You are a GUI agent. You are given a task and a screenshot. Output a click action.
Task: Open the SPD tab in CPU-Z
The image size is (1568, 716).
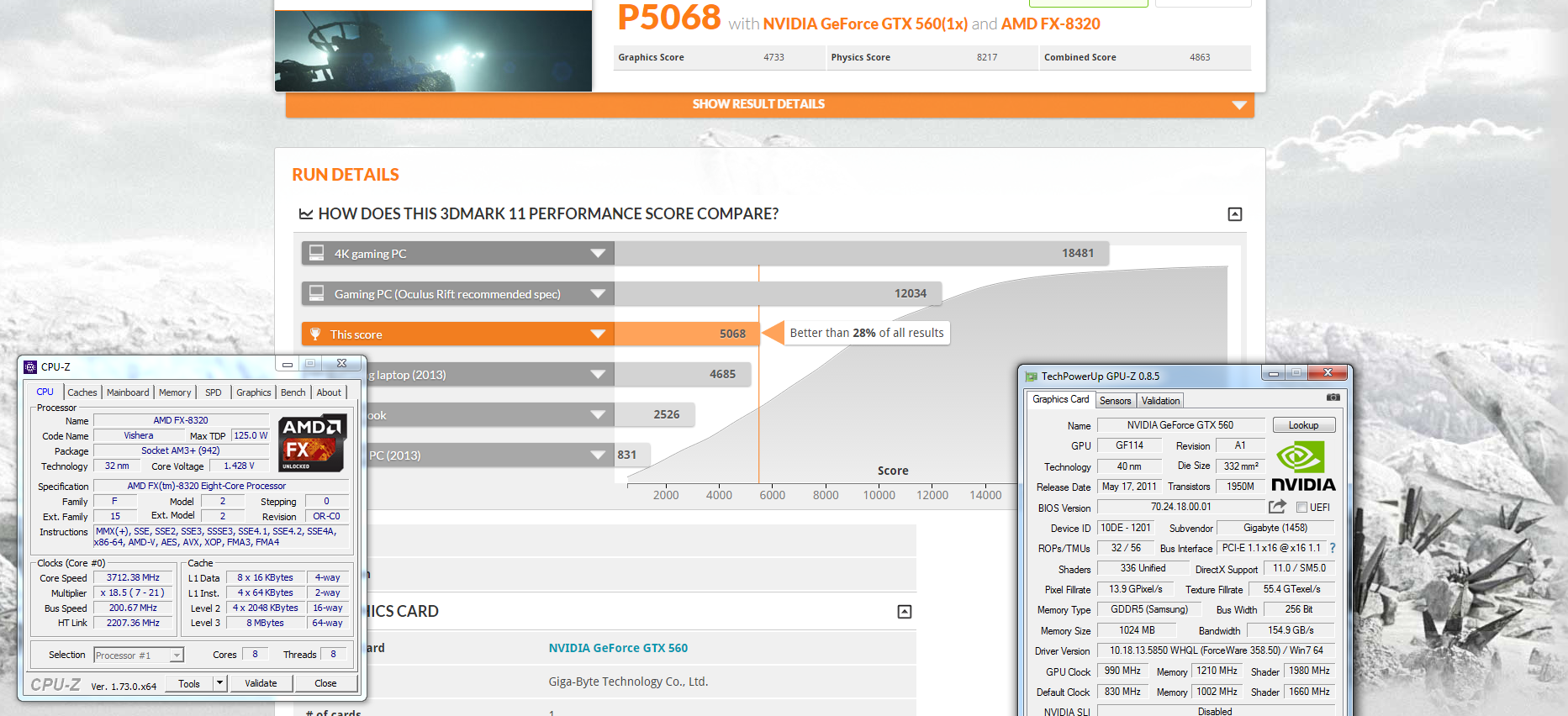click(214, 392)
